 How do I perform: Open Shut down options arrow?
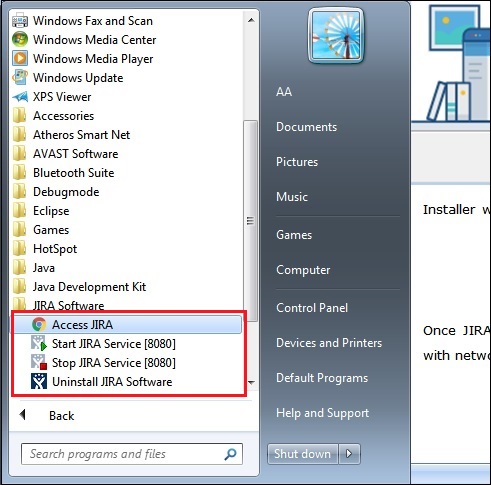click(349, 454)
